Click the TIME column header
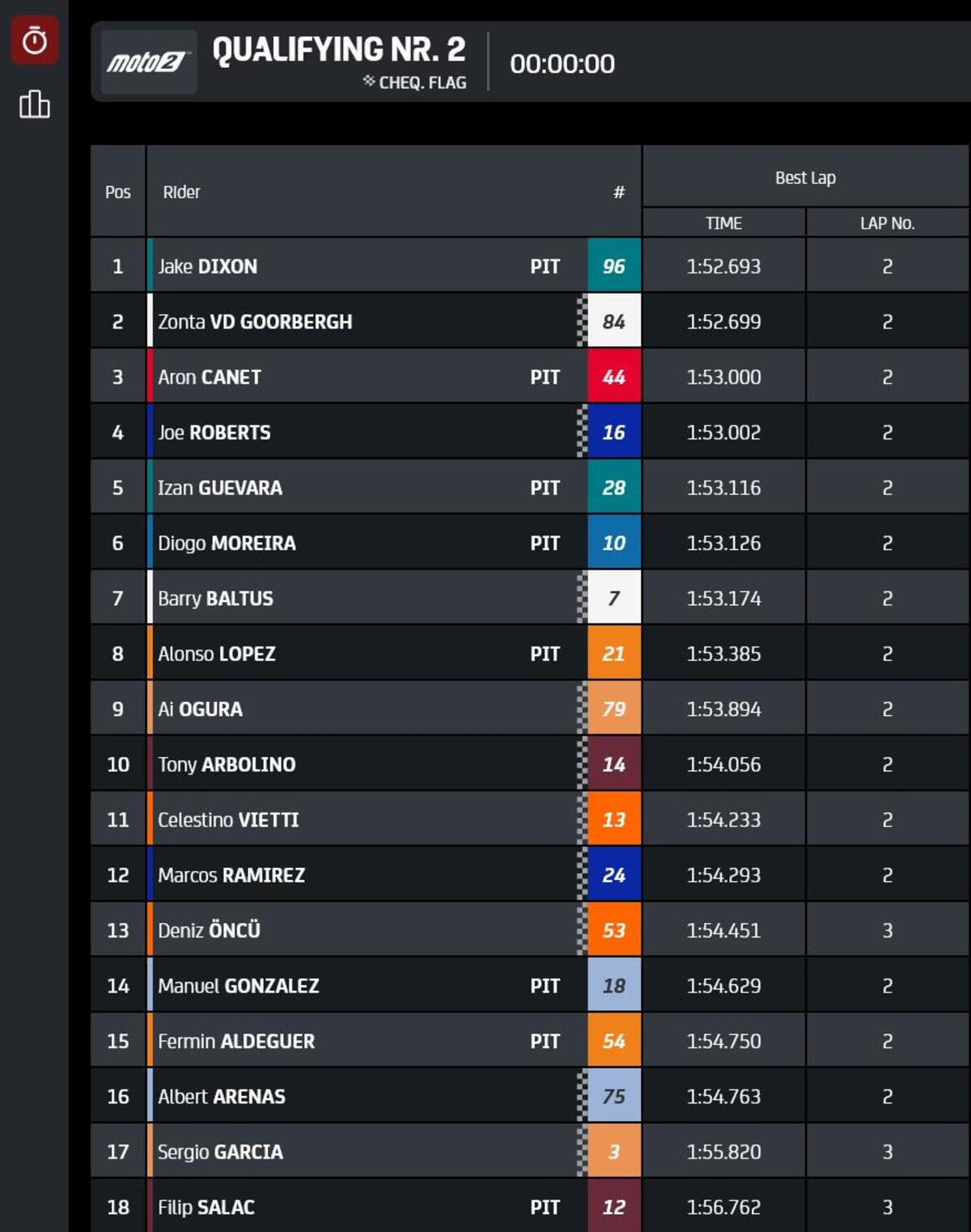The height and width of the screenshot is (1232, 971). pos(723,223)
